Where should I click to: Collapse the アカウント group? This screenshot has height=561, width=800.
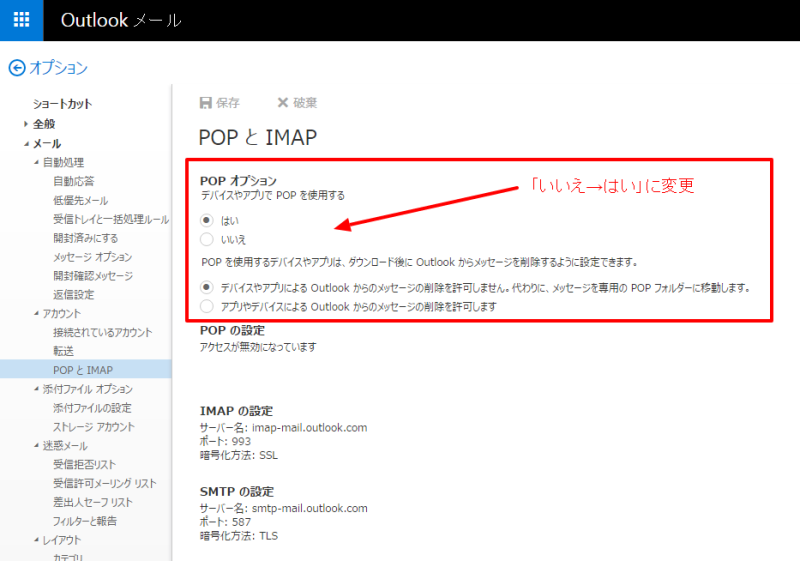click(x=36, y=313)
